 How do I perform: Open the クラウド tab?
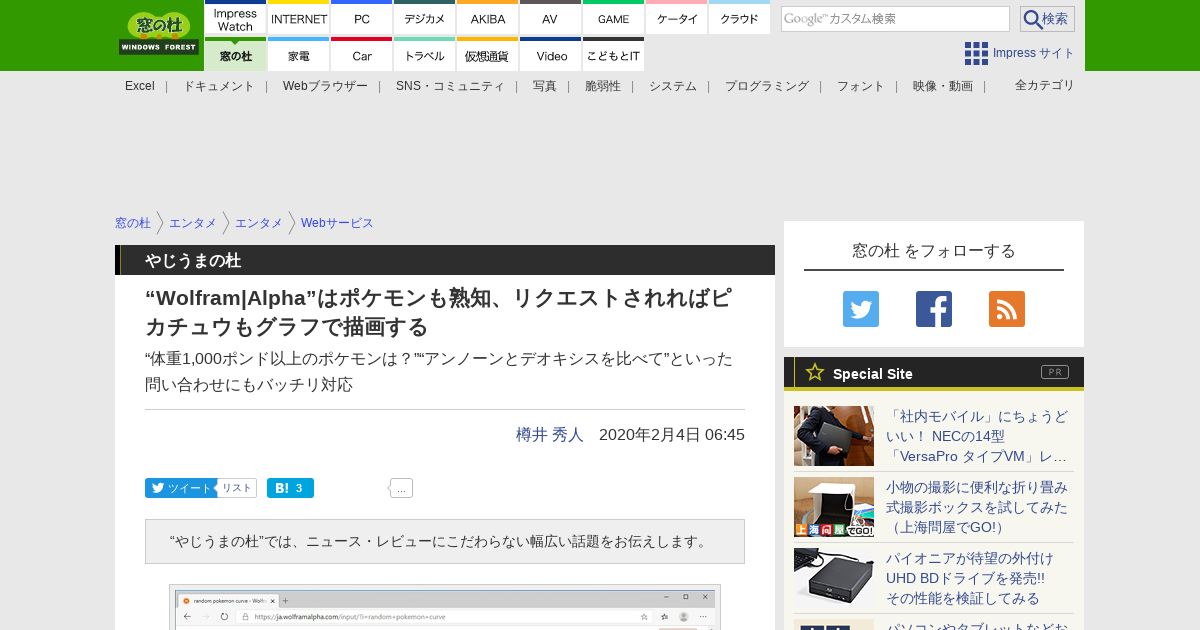point(739,19)
